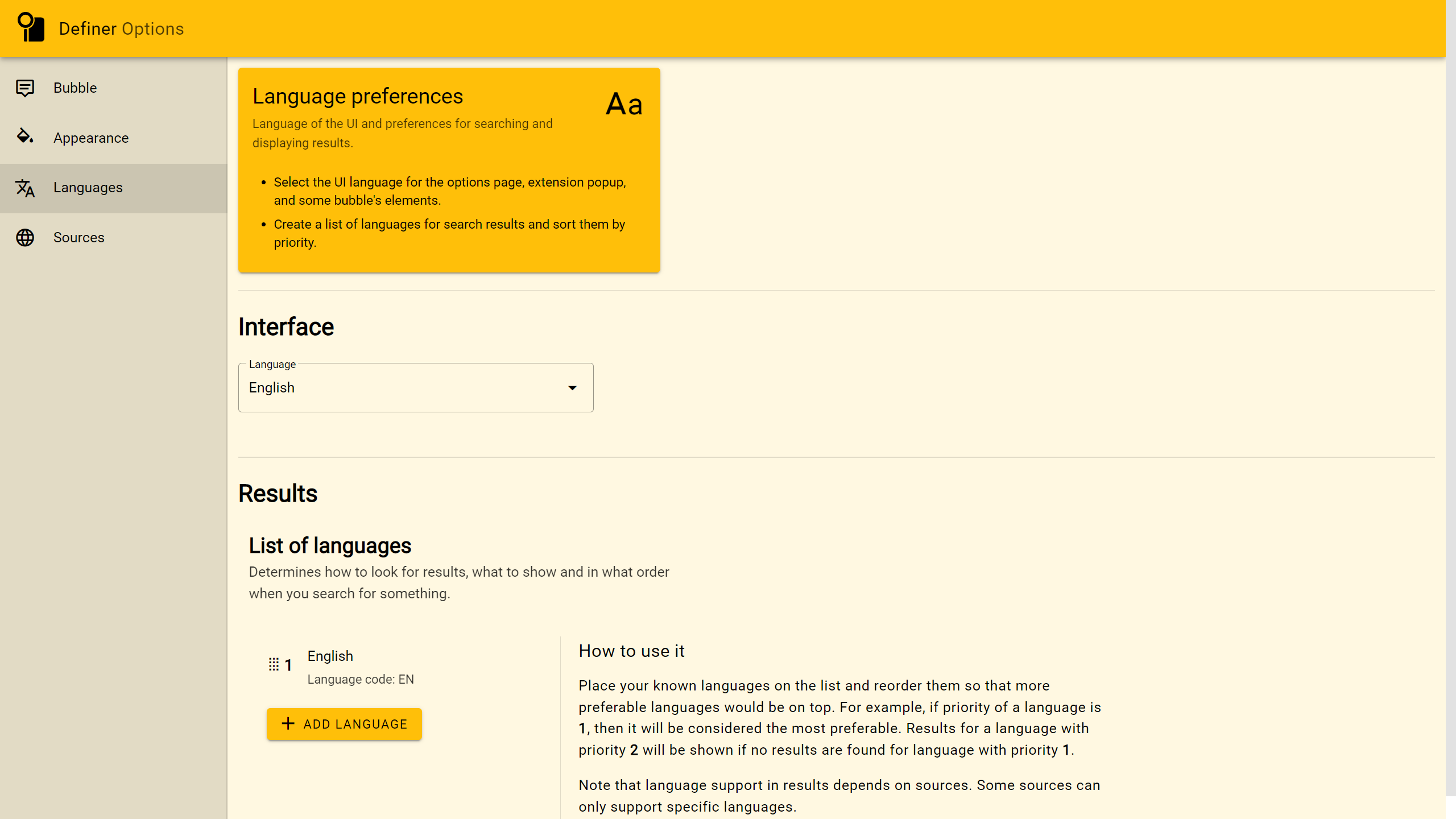This screenshot has width=1456, height=819.
Task: Click the dropdown arrow beside English
Action: tap(572, 388)
